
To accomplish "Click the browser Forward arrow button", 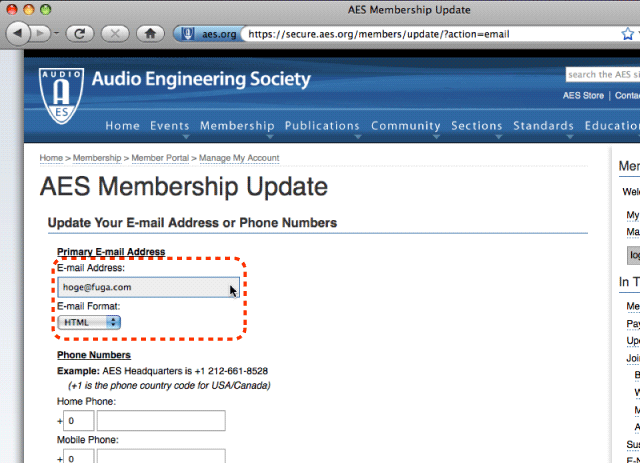I will tap(41, 33).
